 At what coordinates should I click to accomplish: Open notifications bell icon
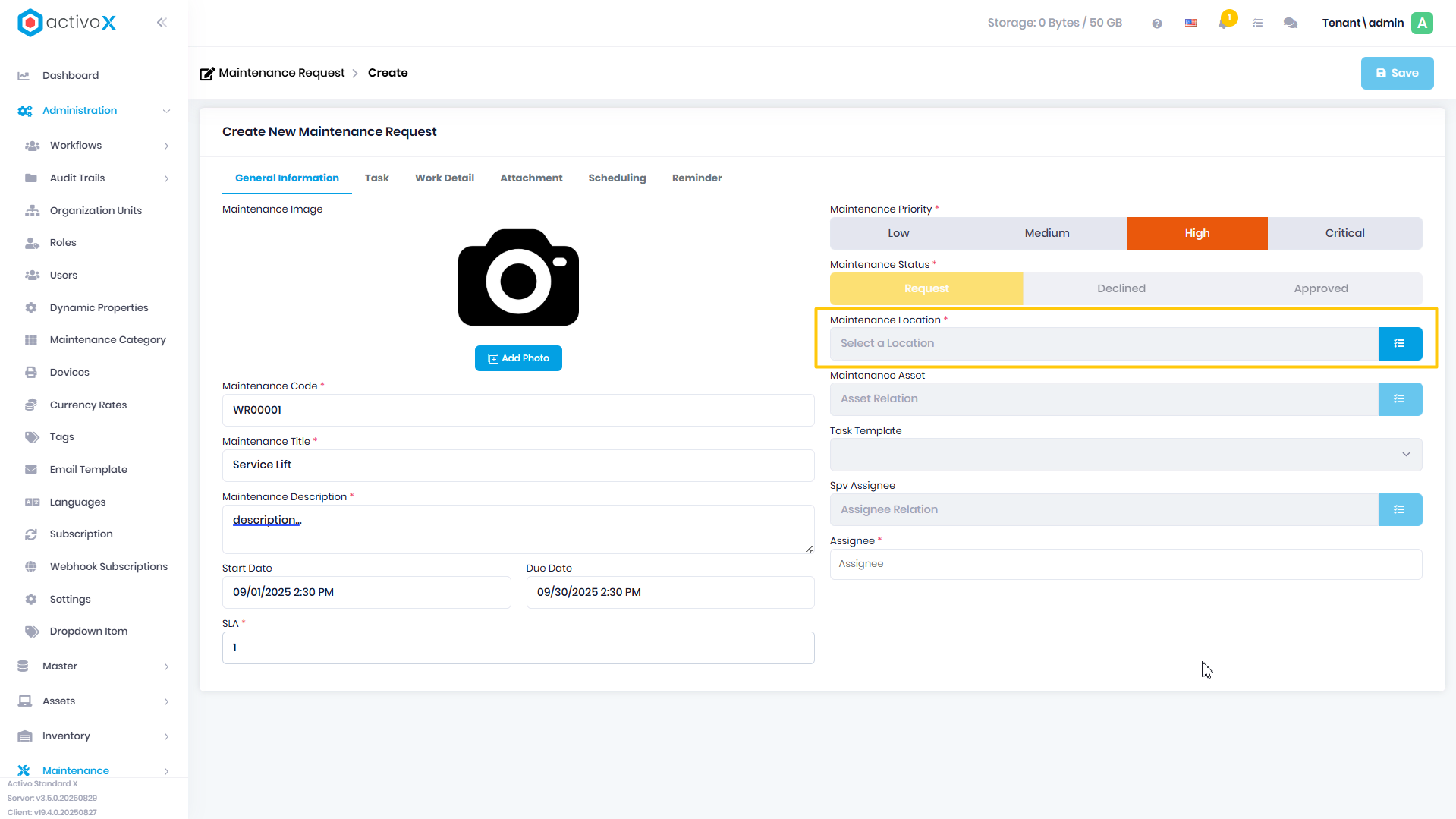coord(1223,23)
